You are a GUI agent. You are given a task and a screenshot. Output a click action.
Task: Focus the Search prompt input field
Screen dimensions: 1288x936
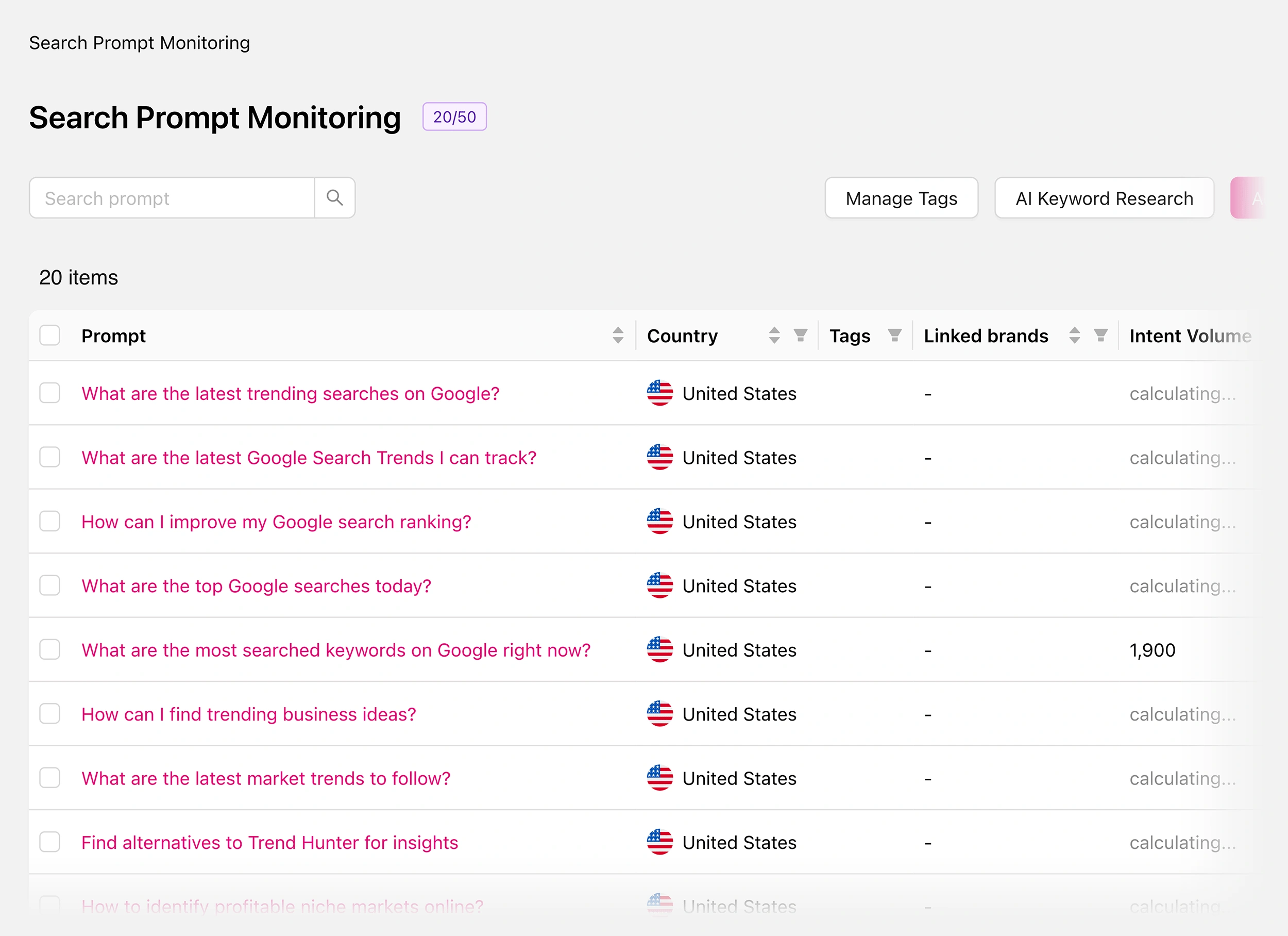click(172, 198)
